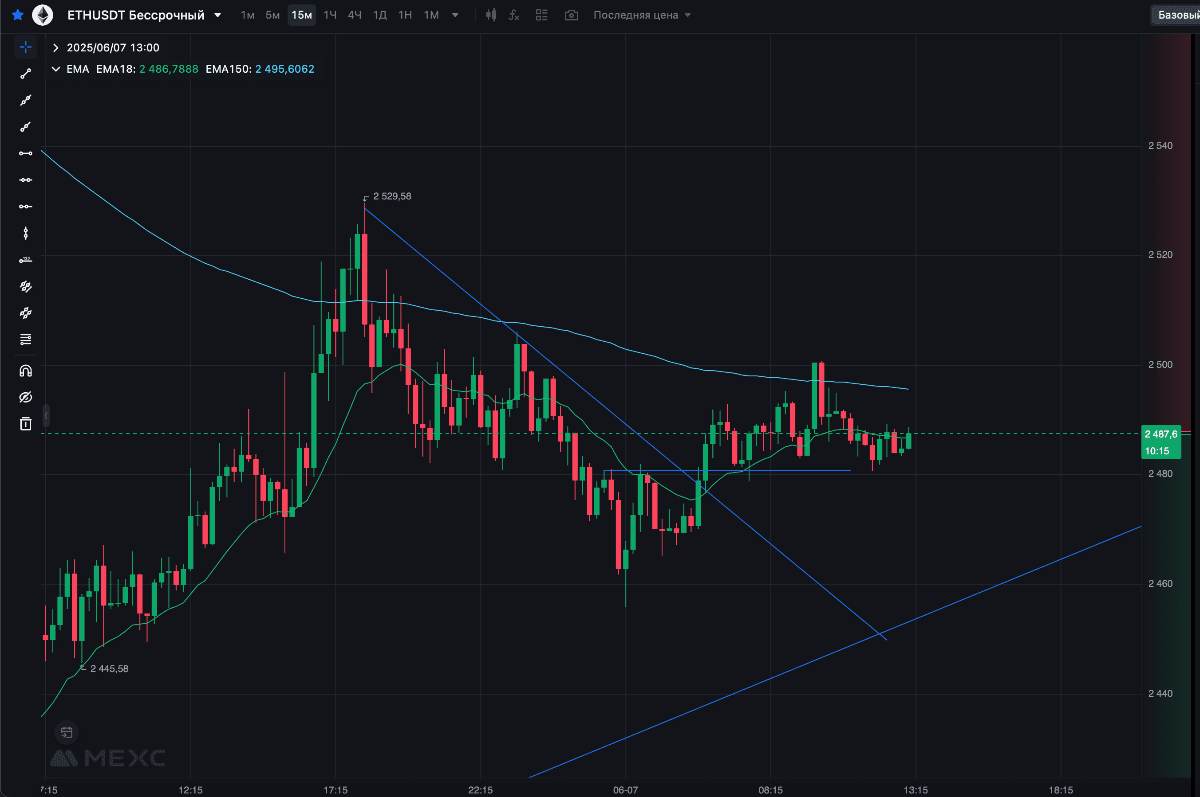The width and height of the screenshot is (1200, 797).
Task: Select the parallel lines drawing tool
Action: tap(26, 313)
